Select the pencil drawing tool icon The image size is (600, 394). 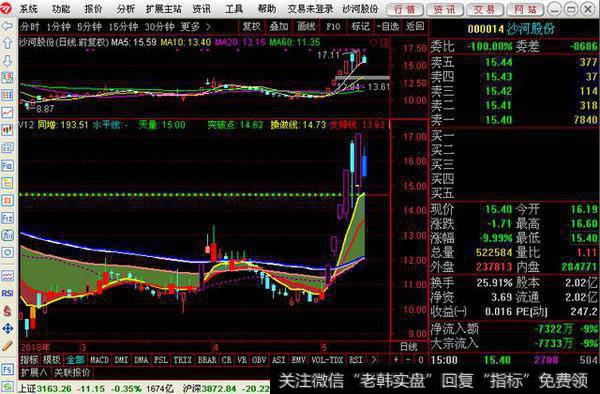point(7,345)
